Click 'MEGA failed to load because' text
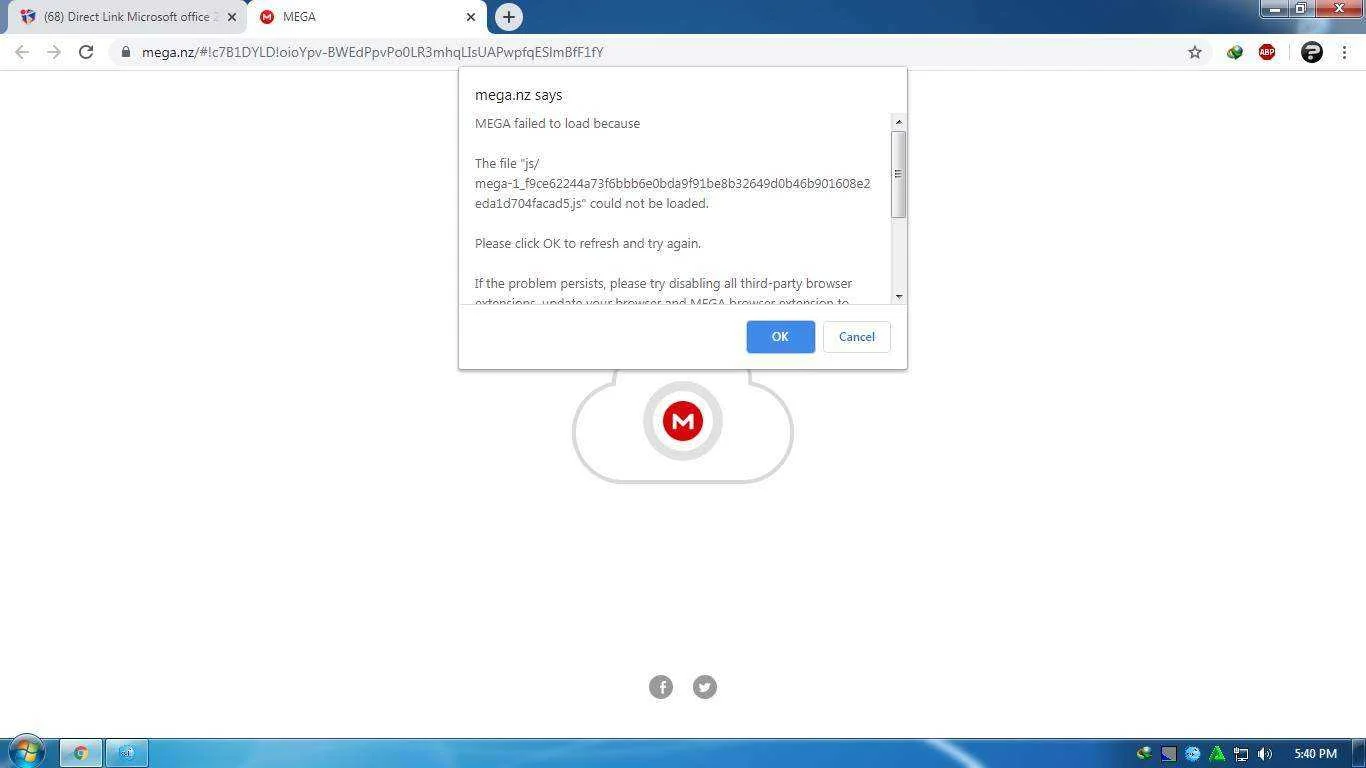The width and height of the screenshot is (1366, 768). [557, 124]
